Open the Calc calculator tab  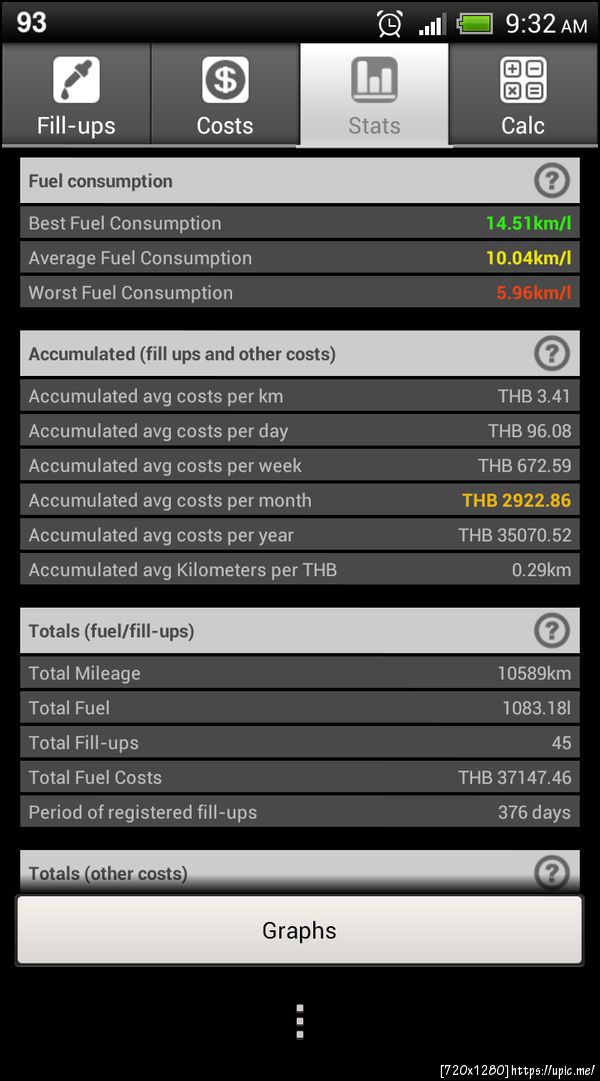[523, 96]
